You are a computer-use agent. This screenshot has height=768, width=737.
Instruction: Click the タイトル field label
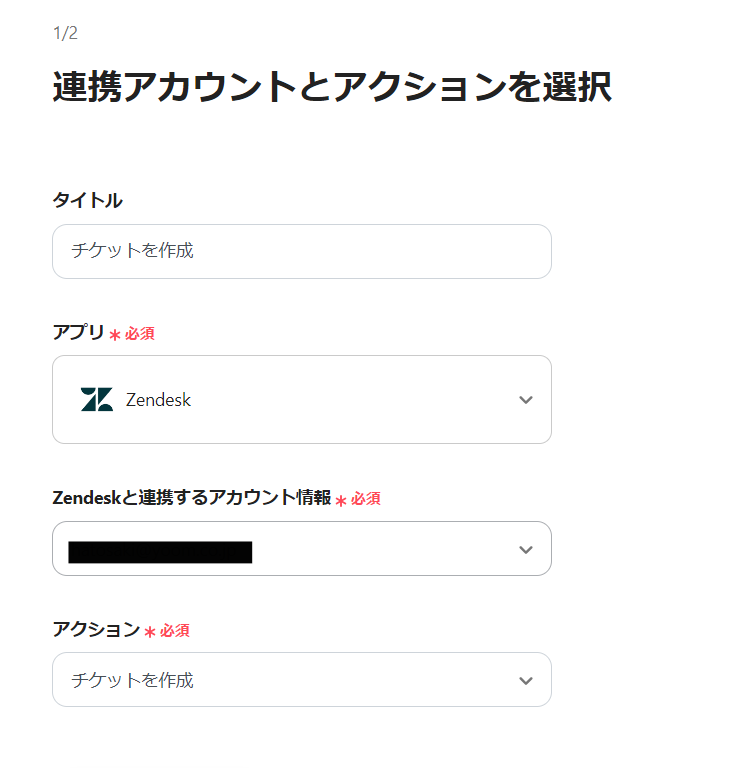[88, 200]
